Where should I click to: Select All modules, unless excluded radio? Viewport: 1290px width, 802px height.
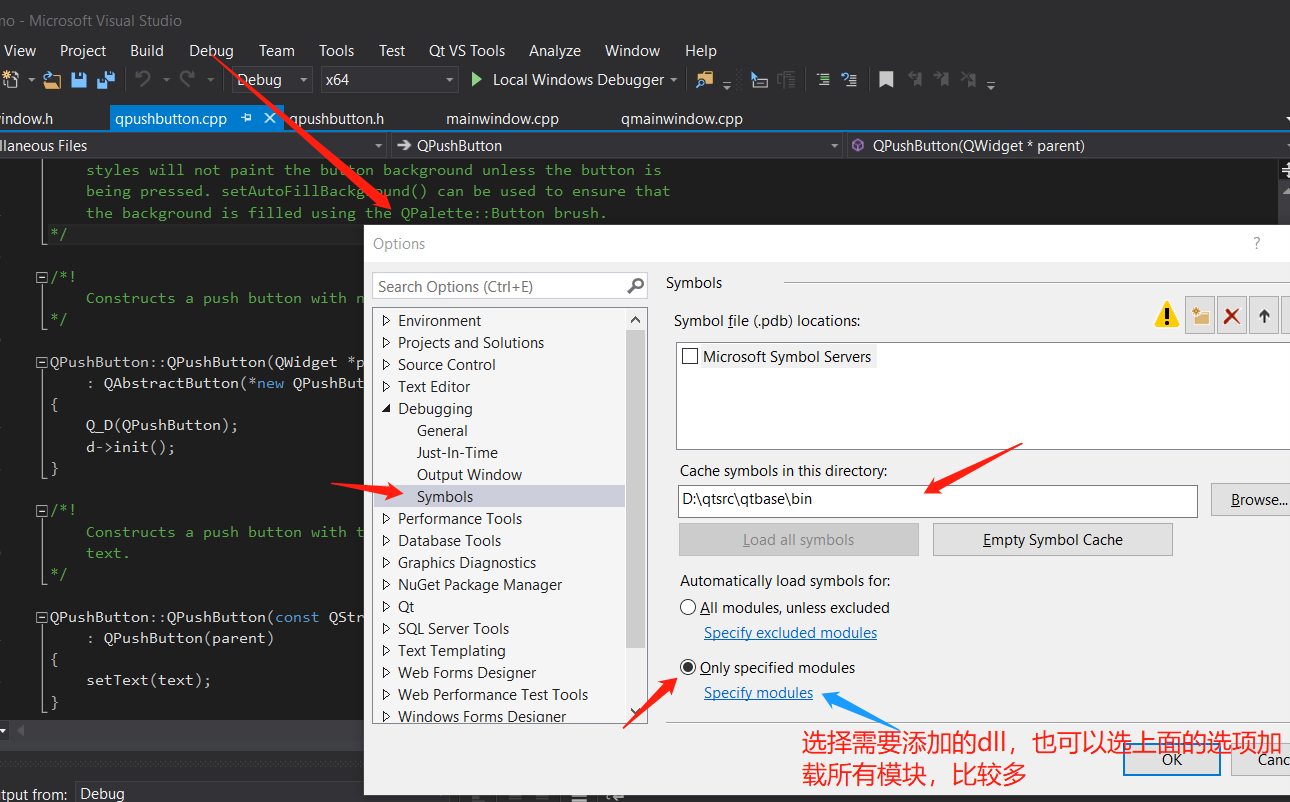(688, 607)
